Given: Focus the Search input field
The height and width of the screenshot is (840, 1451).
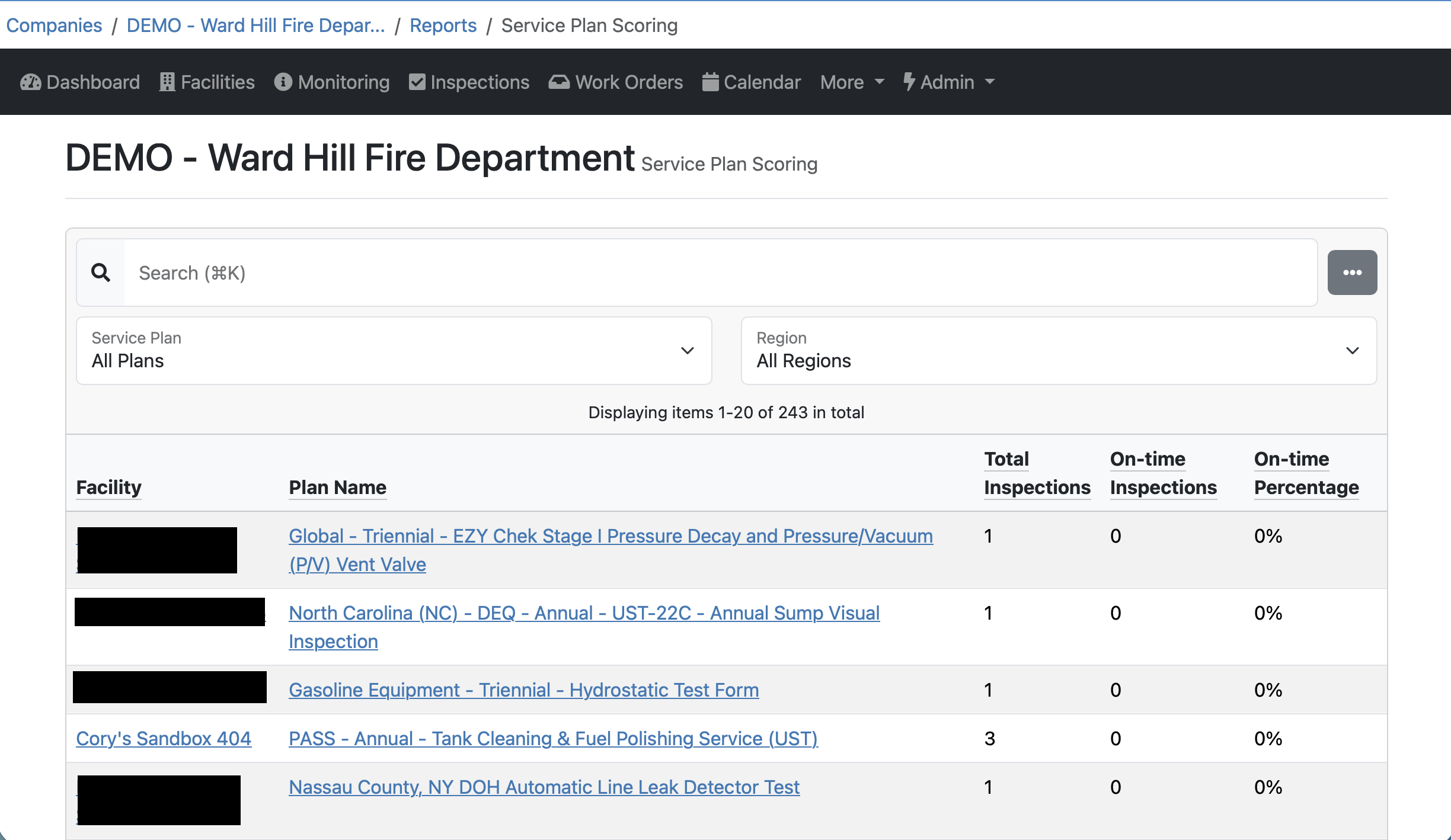Looking at the screenshot, I should coord(720,273).
